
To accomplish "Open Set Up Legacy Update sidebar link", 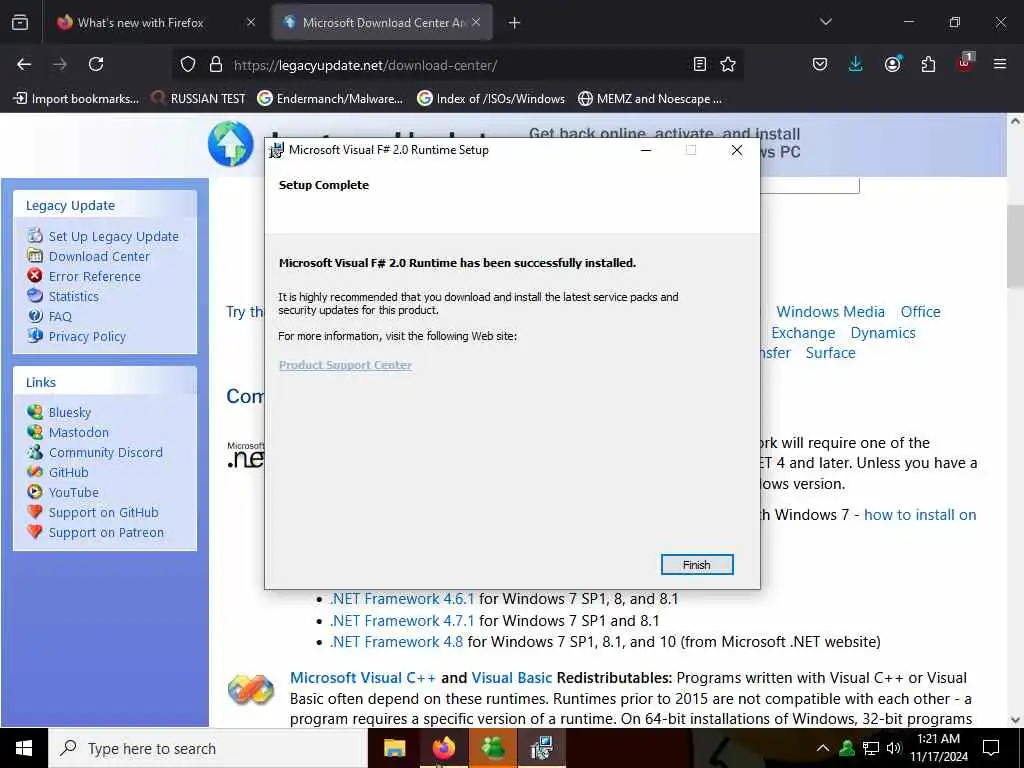I will (114, 236).
